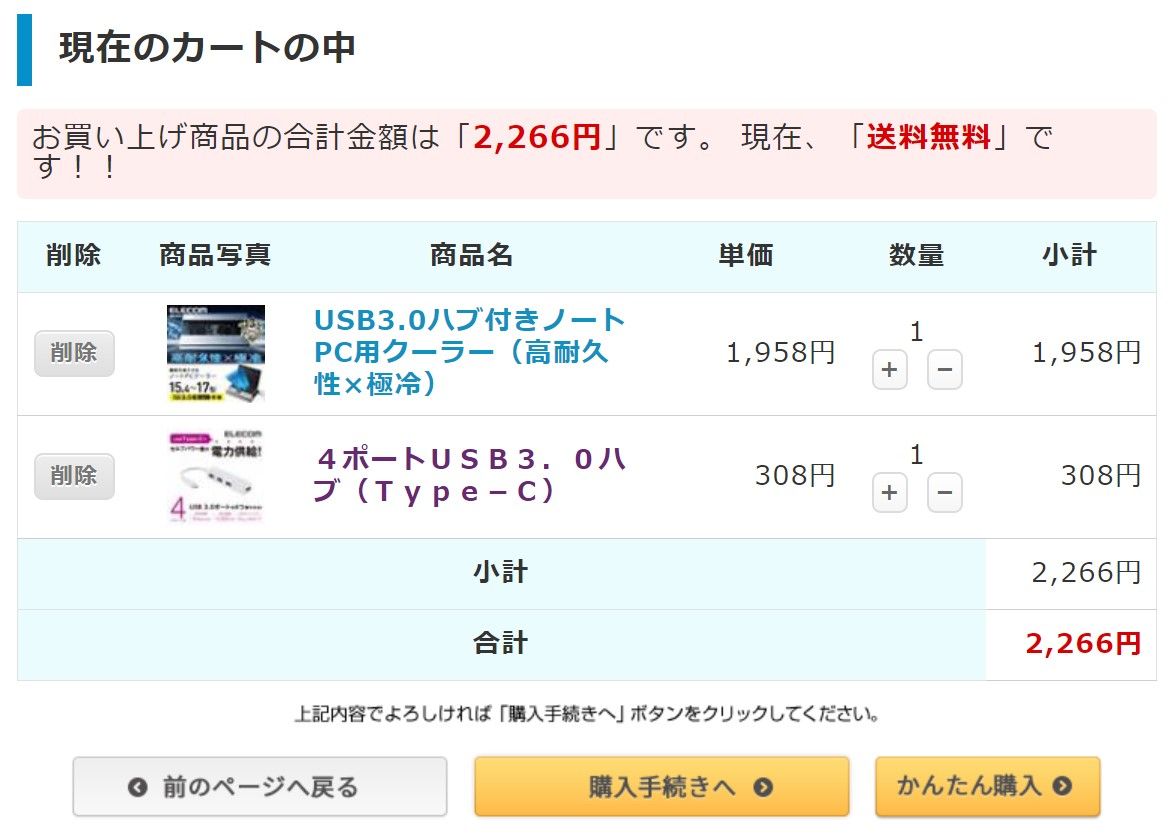Screen dimensions: 1176x834
Task: Click the arrow icon on かんたん購入
Action: pyautogui.click(x=1062, y=786)
